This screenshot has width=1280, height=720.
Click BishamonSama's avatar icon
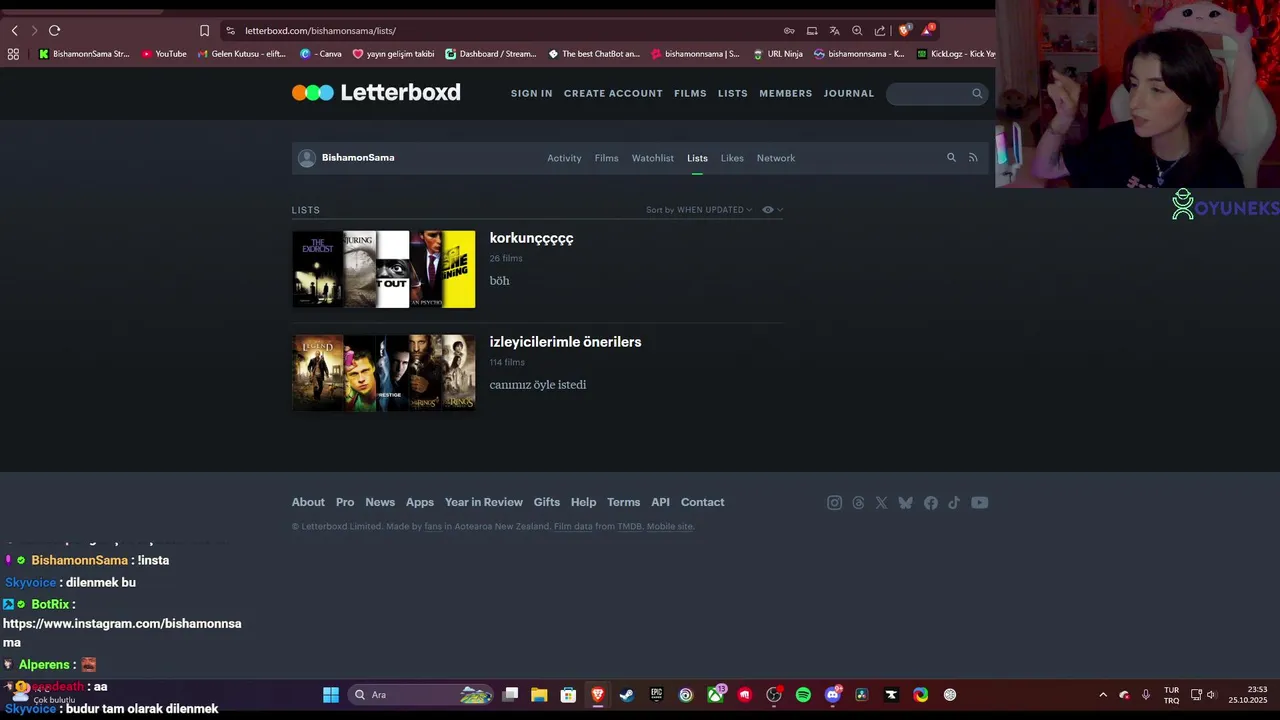click(x=307, y=158)
